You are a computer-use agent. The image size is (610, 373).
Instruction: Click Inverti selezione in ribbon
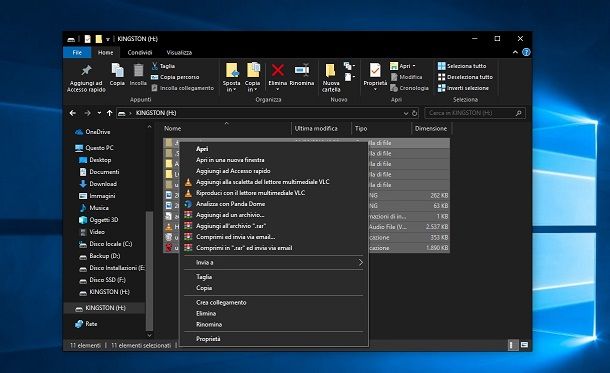coord(463,88)
